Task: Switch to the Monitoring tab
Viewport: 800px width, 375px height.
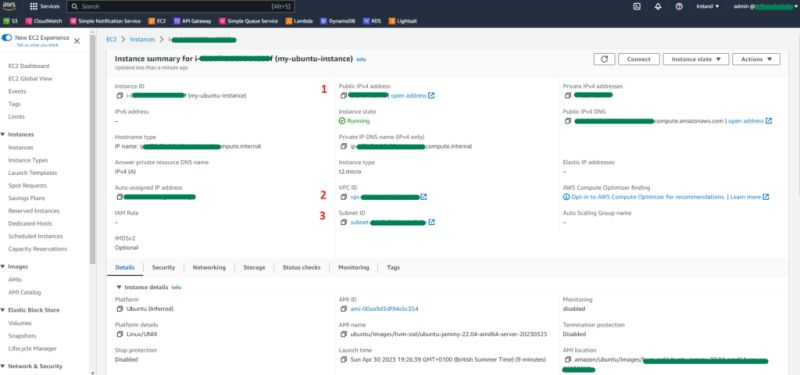Action: [x=354, y=267]
